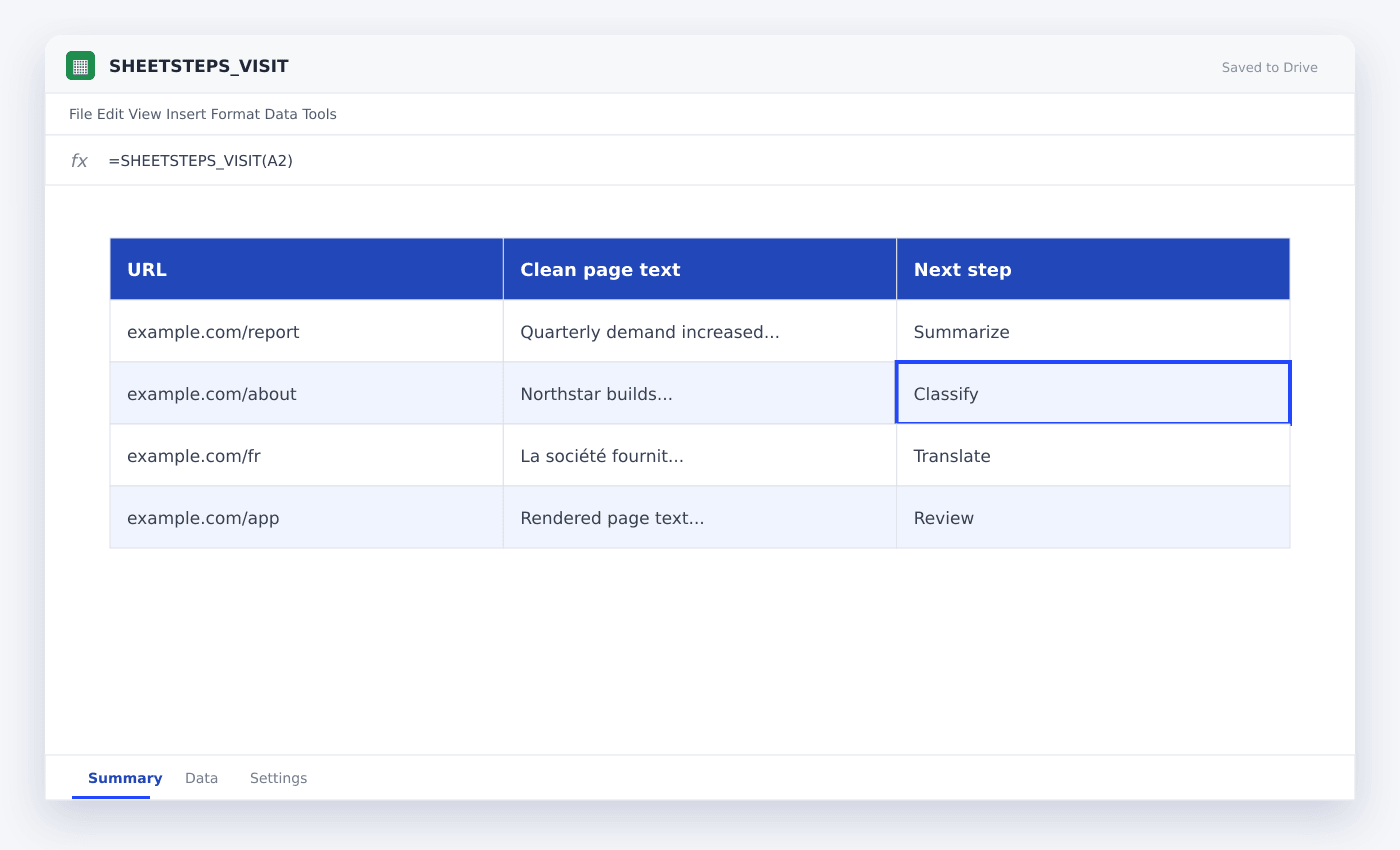Select the Next step column header
Viewport: 1400px width, 850px height.
[1093, 269]
